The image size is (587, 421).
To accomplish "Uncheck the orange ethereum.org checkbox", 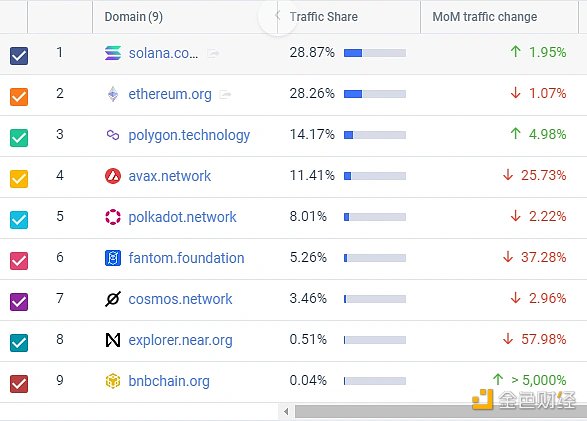I will [x=19, y=97].
